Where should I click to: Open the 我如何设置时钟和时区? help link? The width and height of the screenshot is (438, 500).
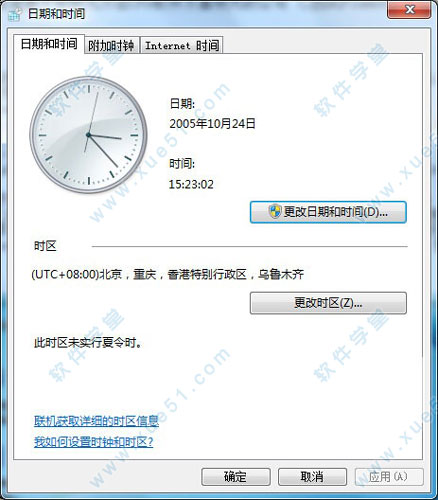point(94,442)
